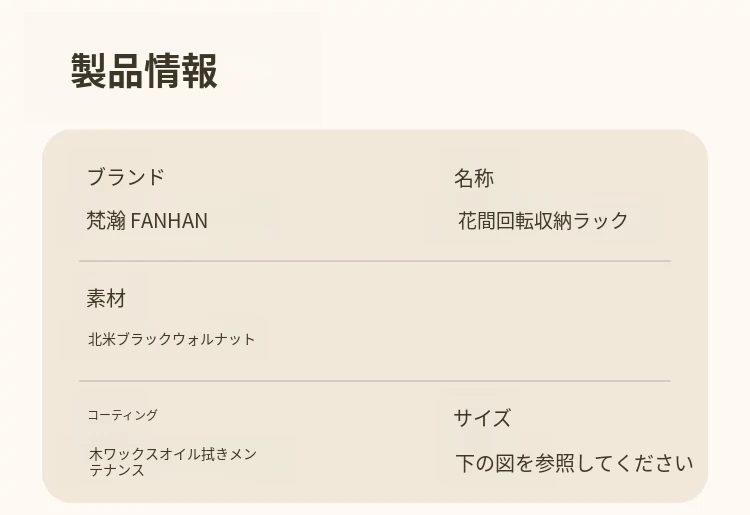Click the wrapped テナンス text line
Screen dimensions: 750x515
point(117,470)
